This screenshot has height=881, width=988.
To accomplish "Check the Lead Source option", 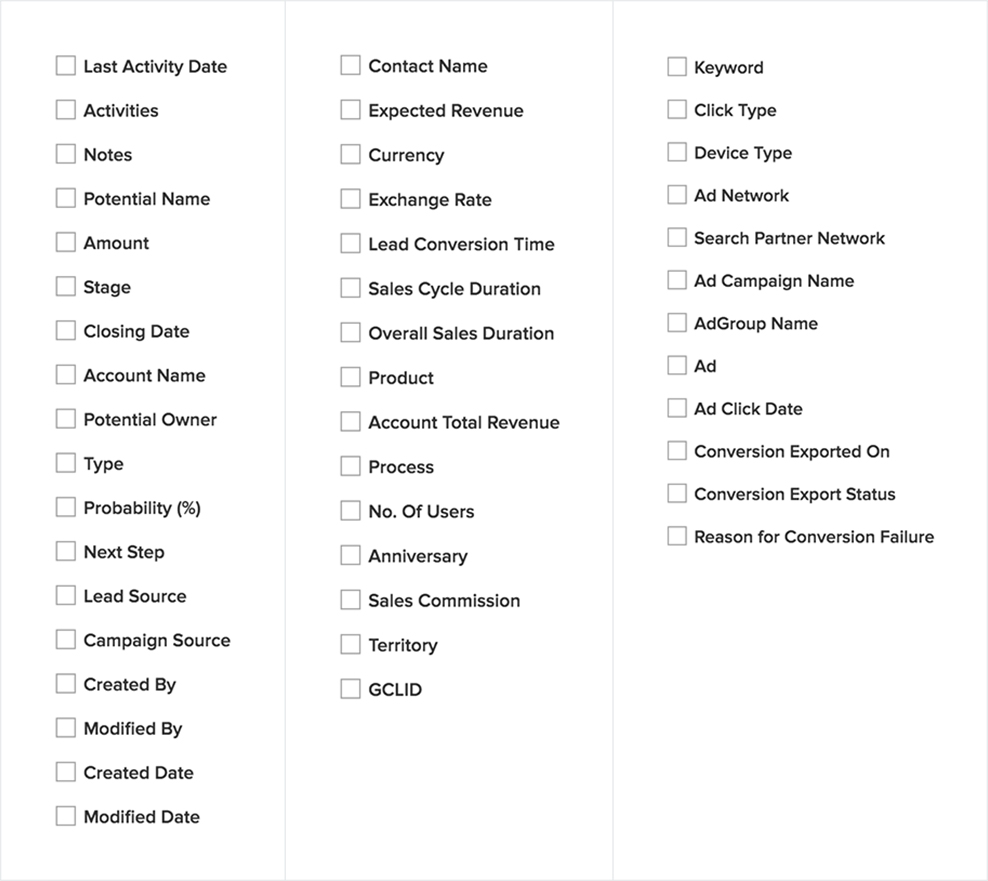I will pyautogui.click(x=66, y=595).
